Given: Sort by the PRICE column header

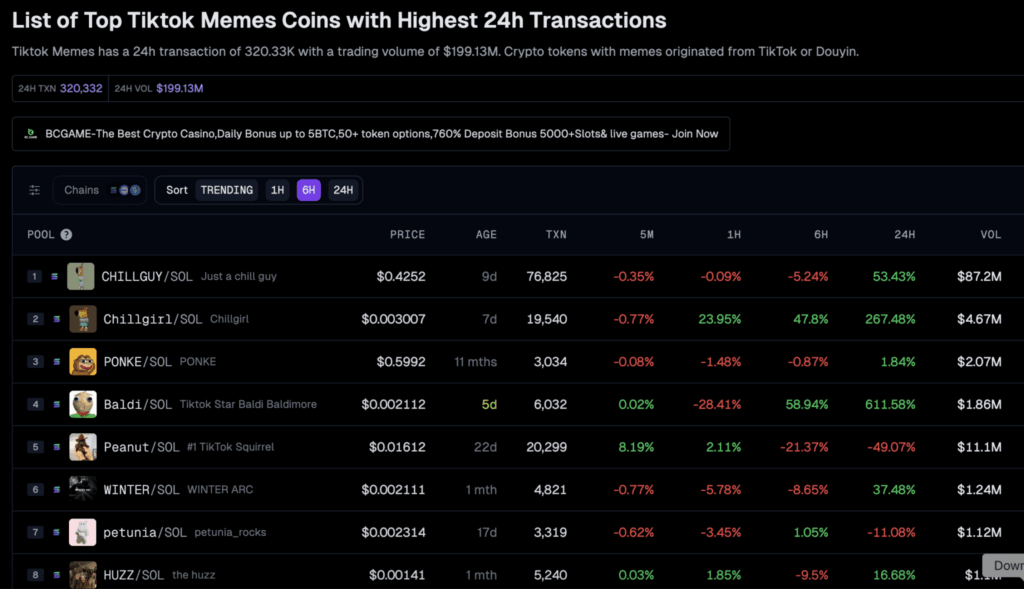Looking at the screenshot, I should coord(407,234).
